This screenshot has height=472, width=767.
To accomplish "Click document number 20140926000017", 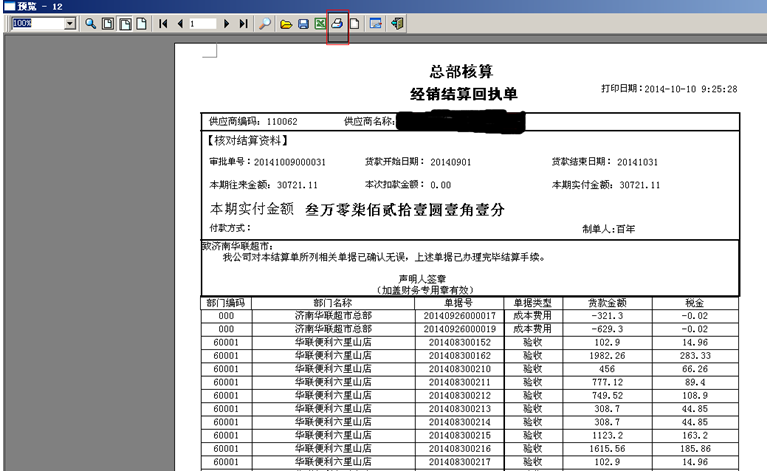I will coord(460,315).
